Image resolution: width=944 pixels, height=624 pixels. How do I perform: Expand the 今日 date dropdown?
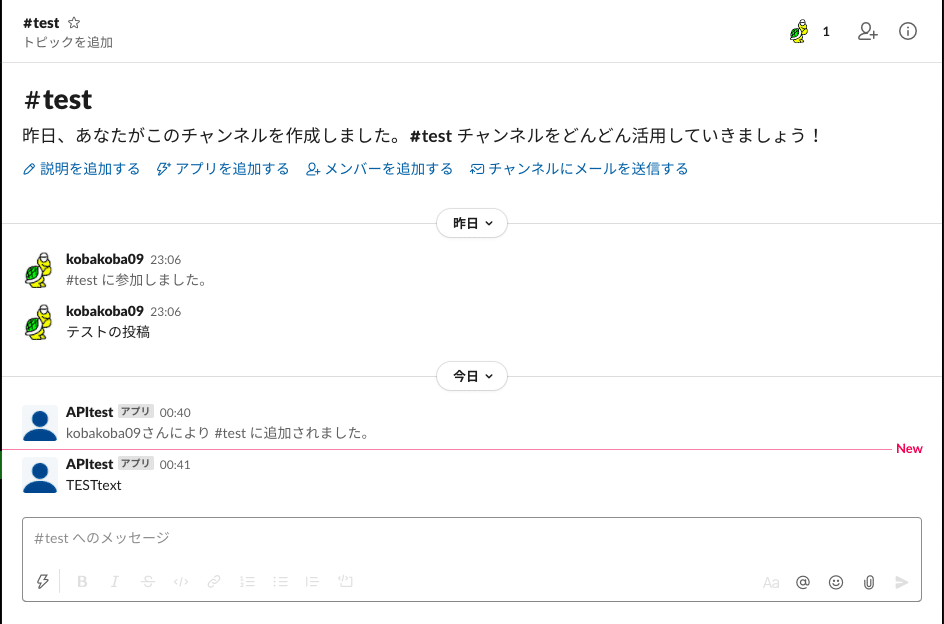[472, 377]
